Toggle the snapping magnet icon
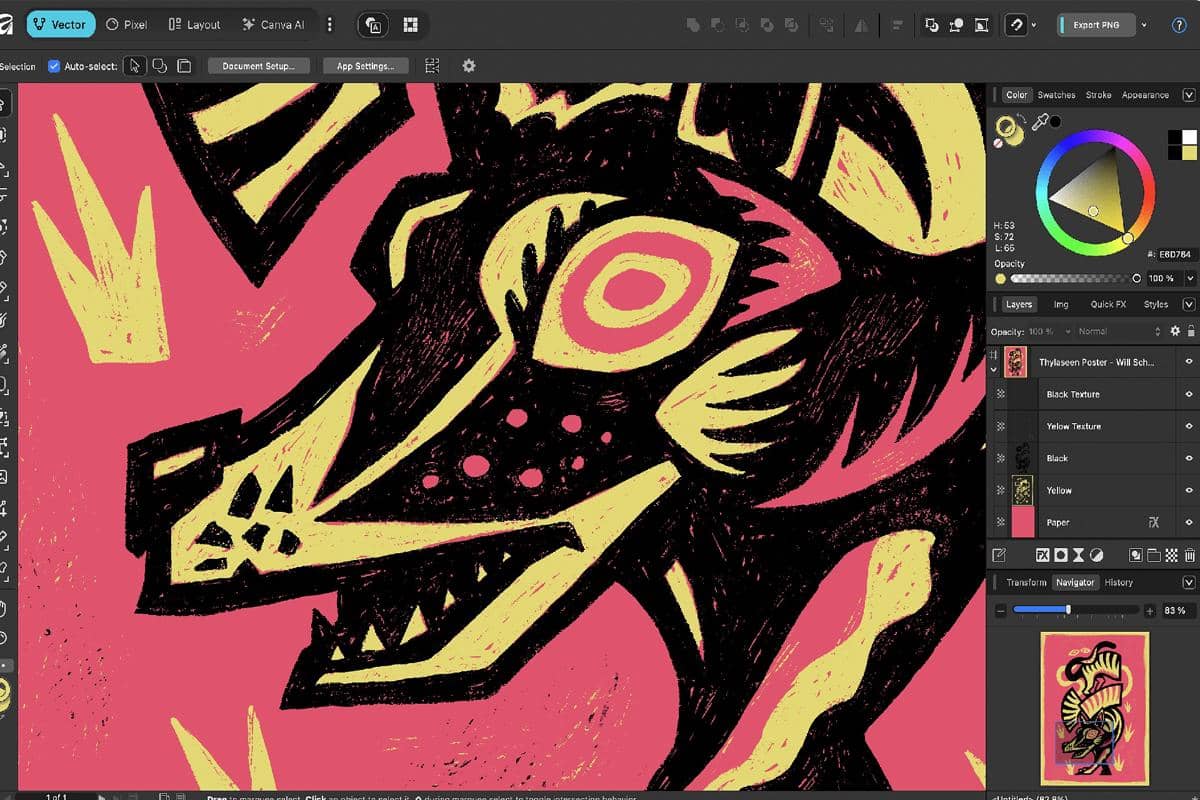Screen dimensions: 1200x800 click(1017, 25)
